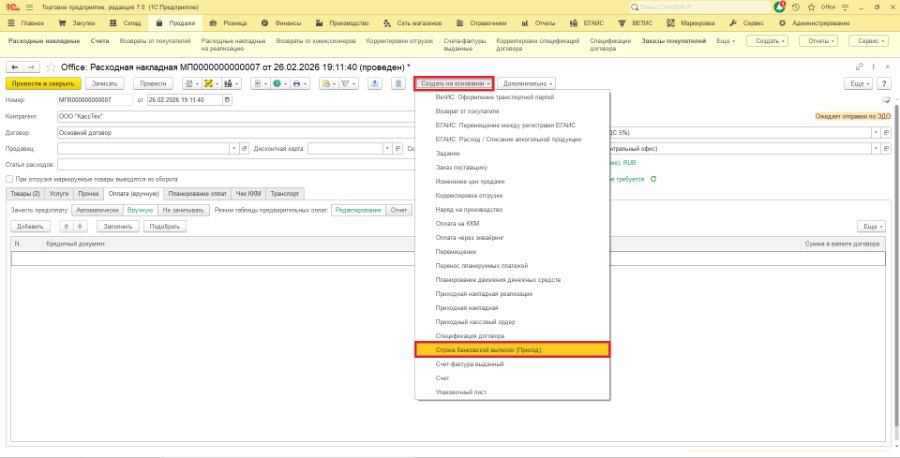Open the green globe toolbar dropdown
The image size is (900, 458).
[280, 84]
